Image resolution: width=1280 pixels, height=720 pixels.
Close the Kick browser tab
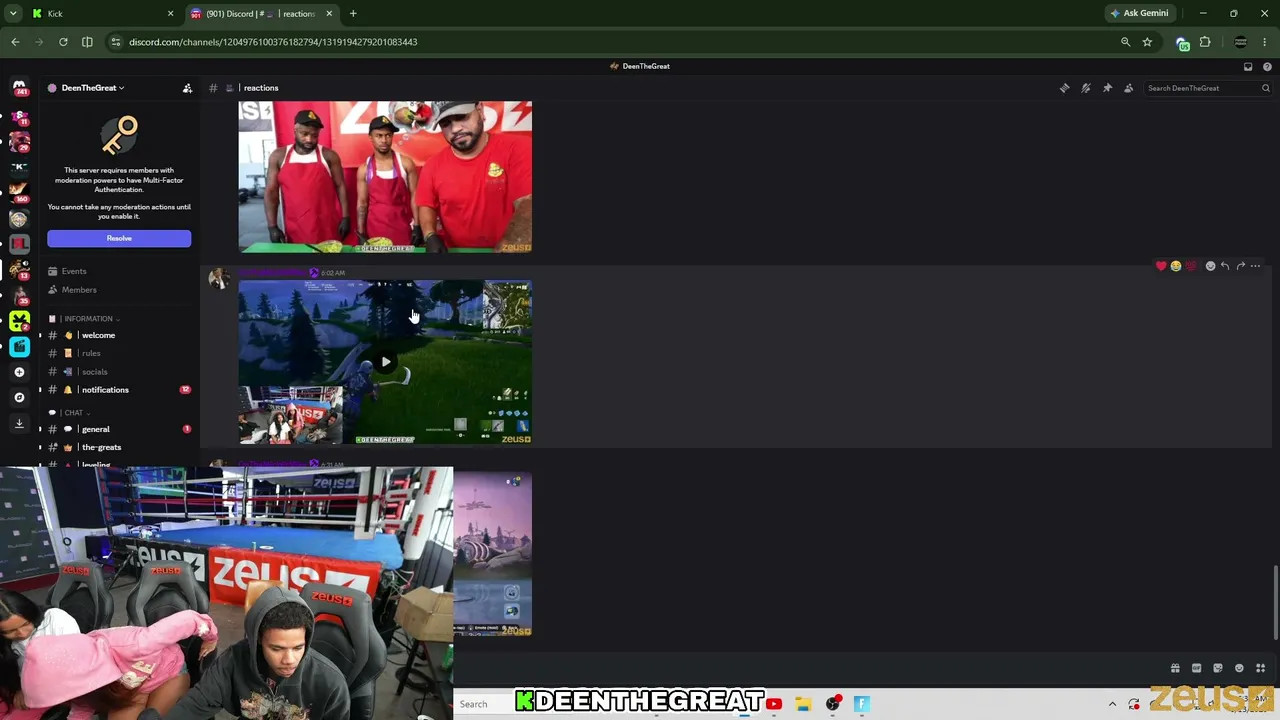pos(170,13)
